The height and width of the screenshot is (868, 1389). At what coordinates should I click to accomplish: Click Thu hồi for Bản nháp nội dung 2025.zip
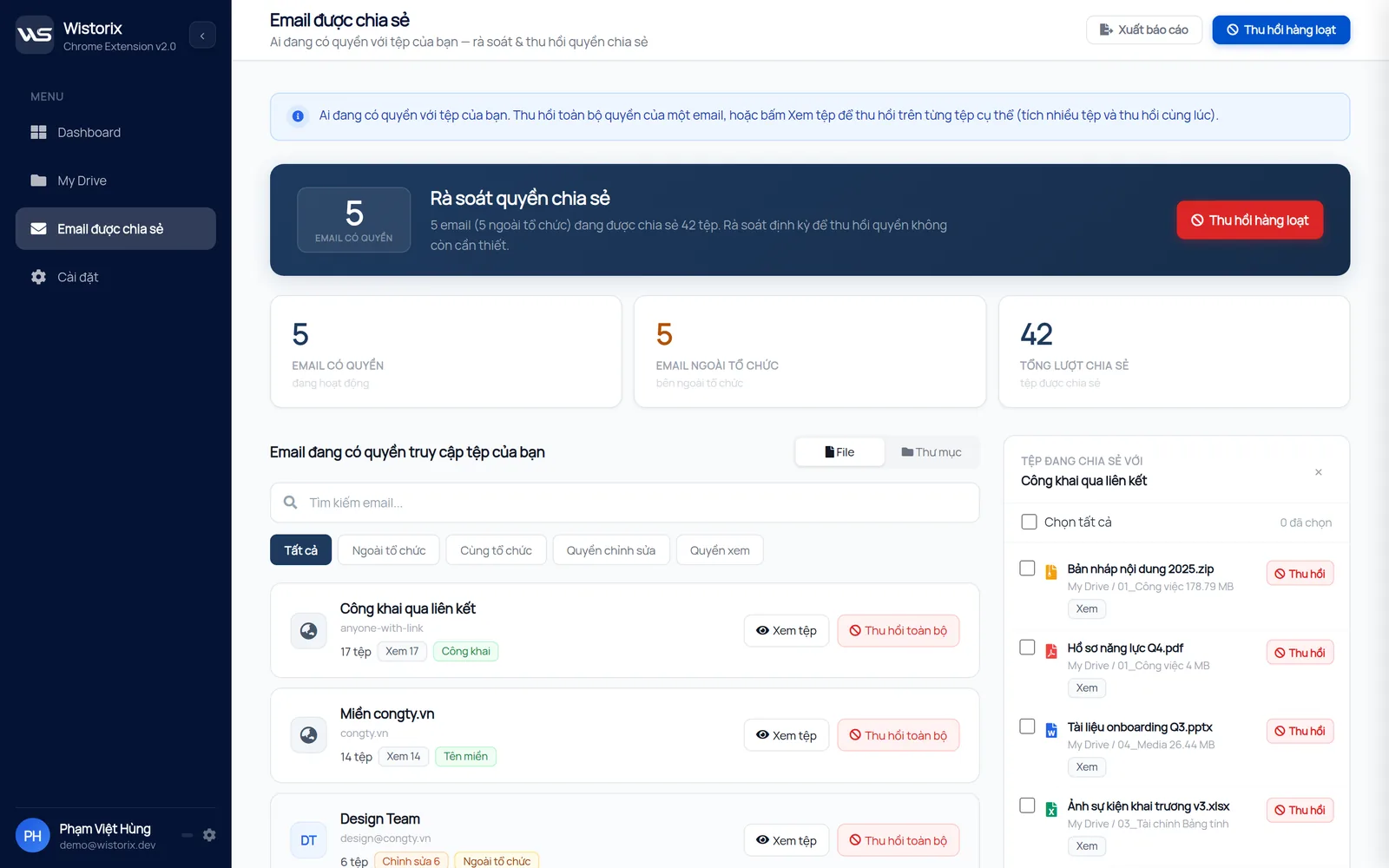1300,574
